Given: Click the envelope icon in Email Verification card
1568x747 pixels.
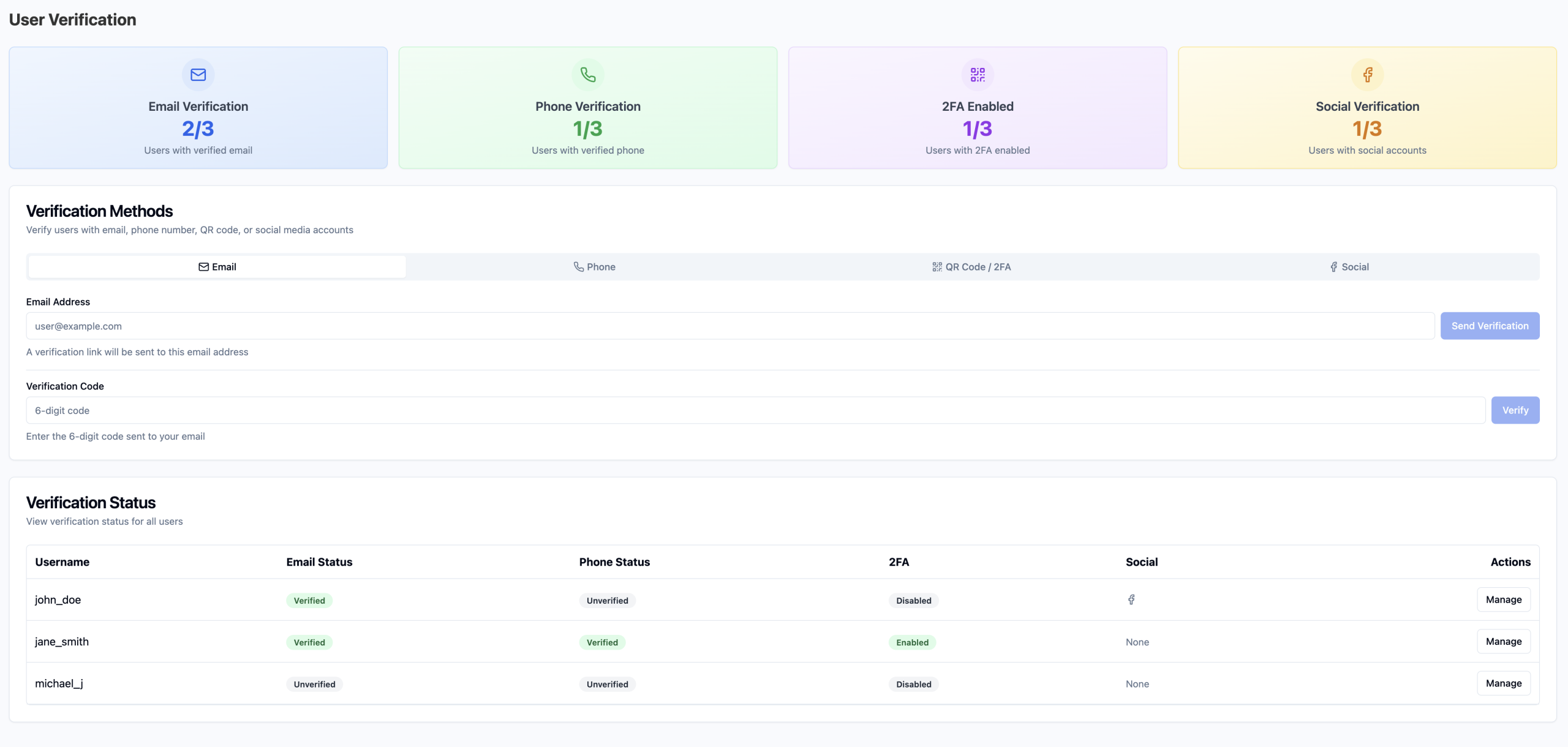Looking at the screenshot, I should tap(198, 75).
